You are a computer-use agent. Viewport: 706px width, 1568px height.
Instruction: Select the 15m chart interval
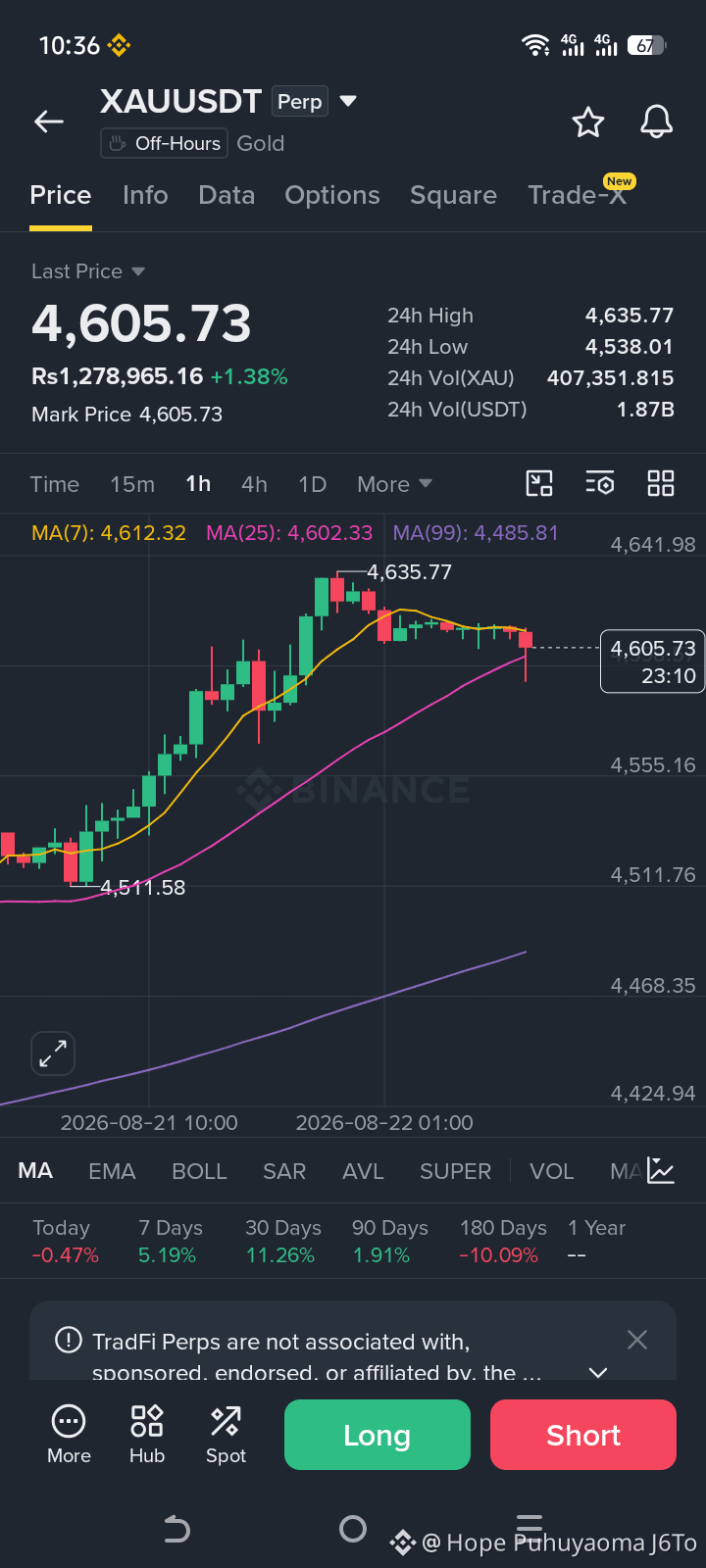click(x=132, y=484)
